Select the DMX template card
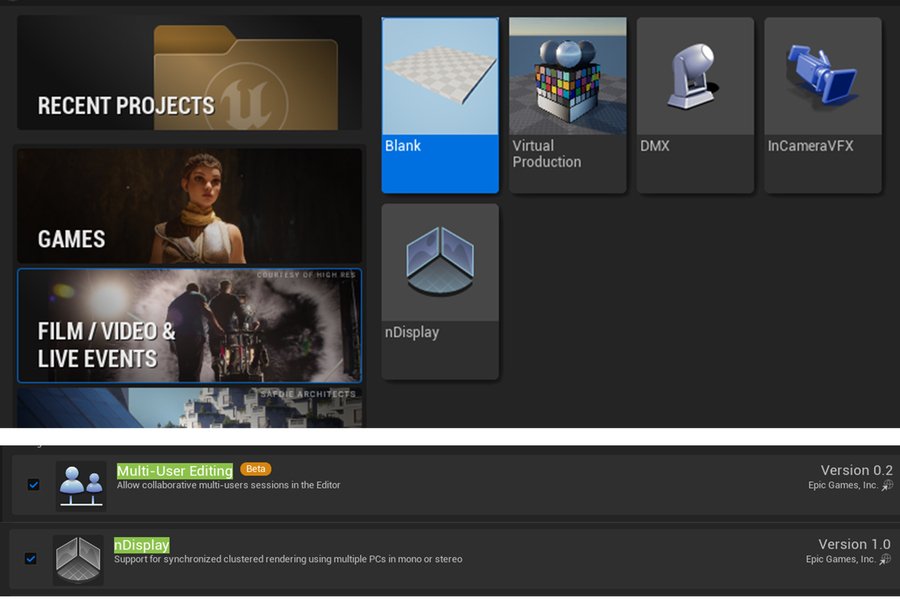900x614 pixels. tap(695, 105)
